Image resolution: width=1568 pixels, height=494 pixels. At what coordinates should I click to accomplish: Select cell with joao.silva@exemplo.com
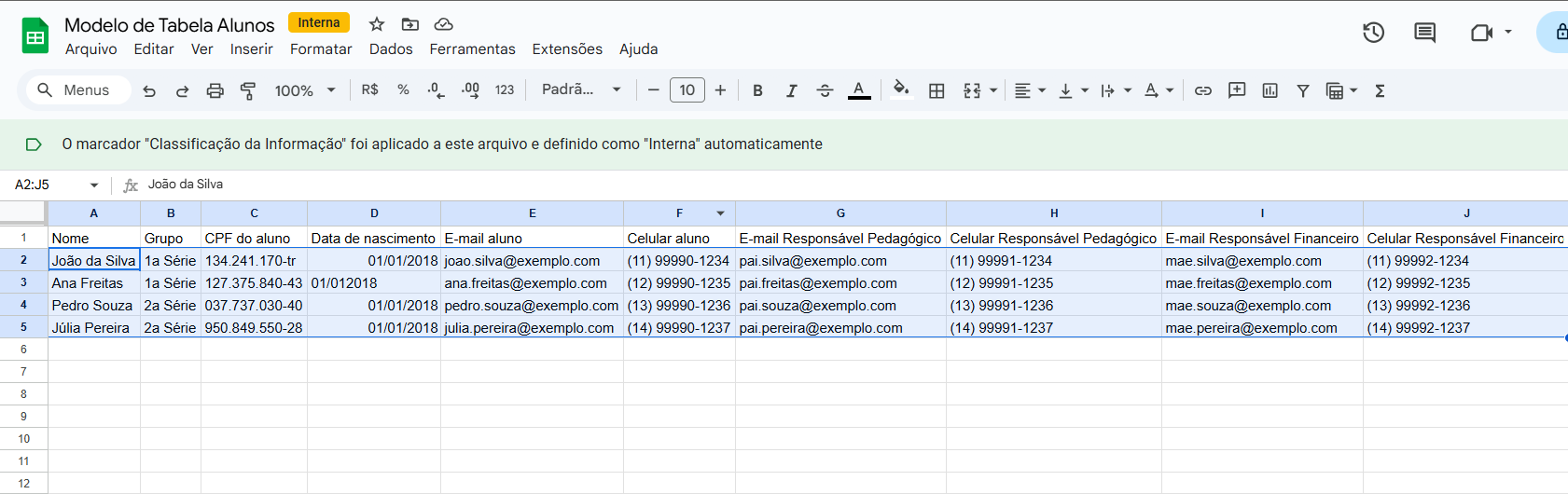[531, 261]
